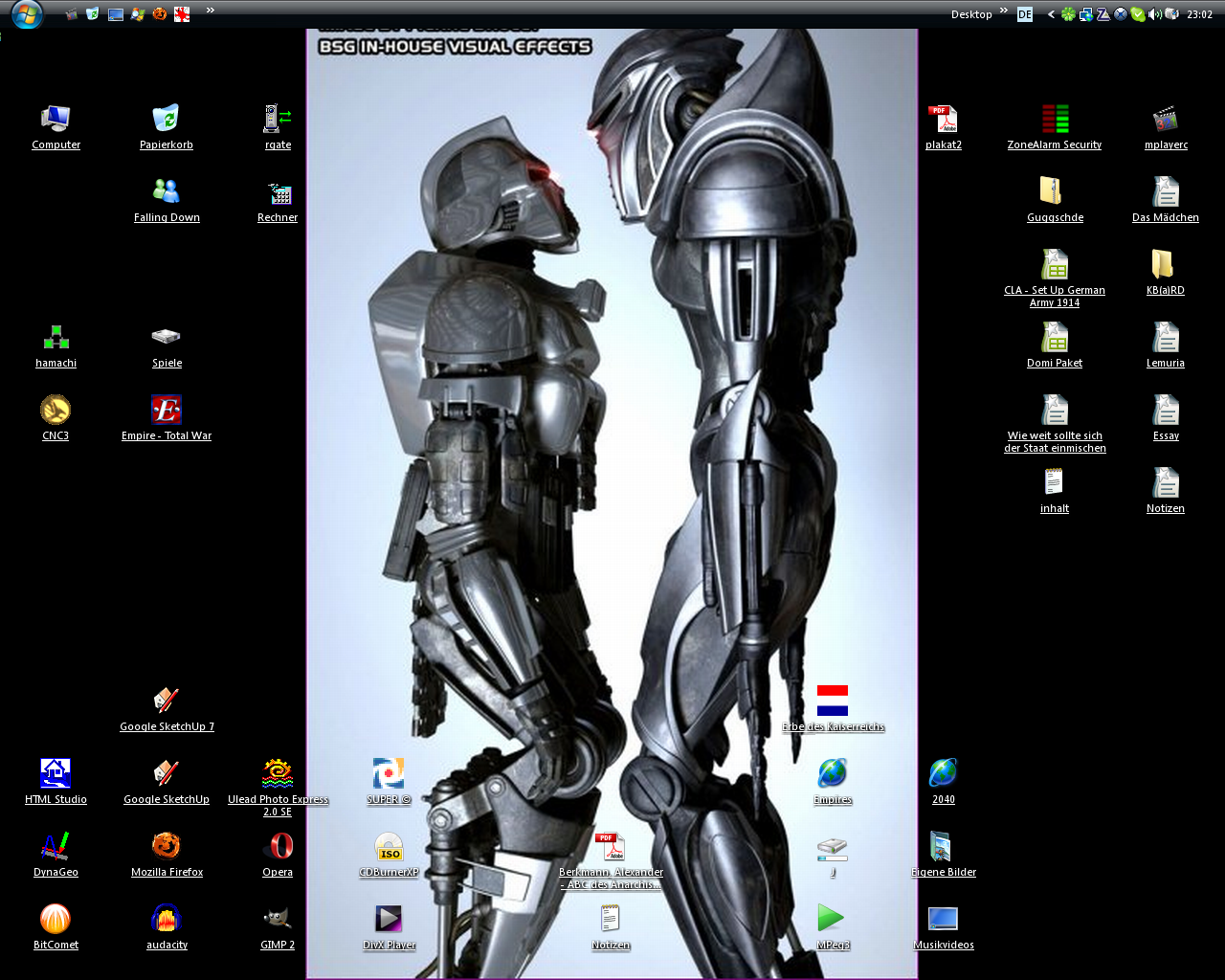Show hidden system tray icons arrow
Screen dimensions: 1225x980
1051,14
